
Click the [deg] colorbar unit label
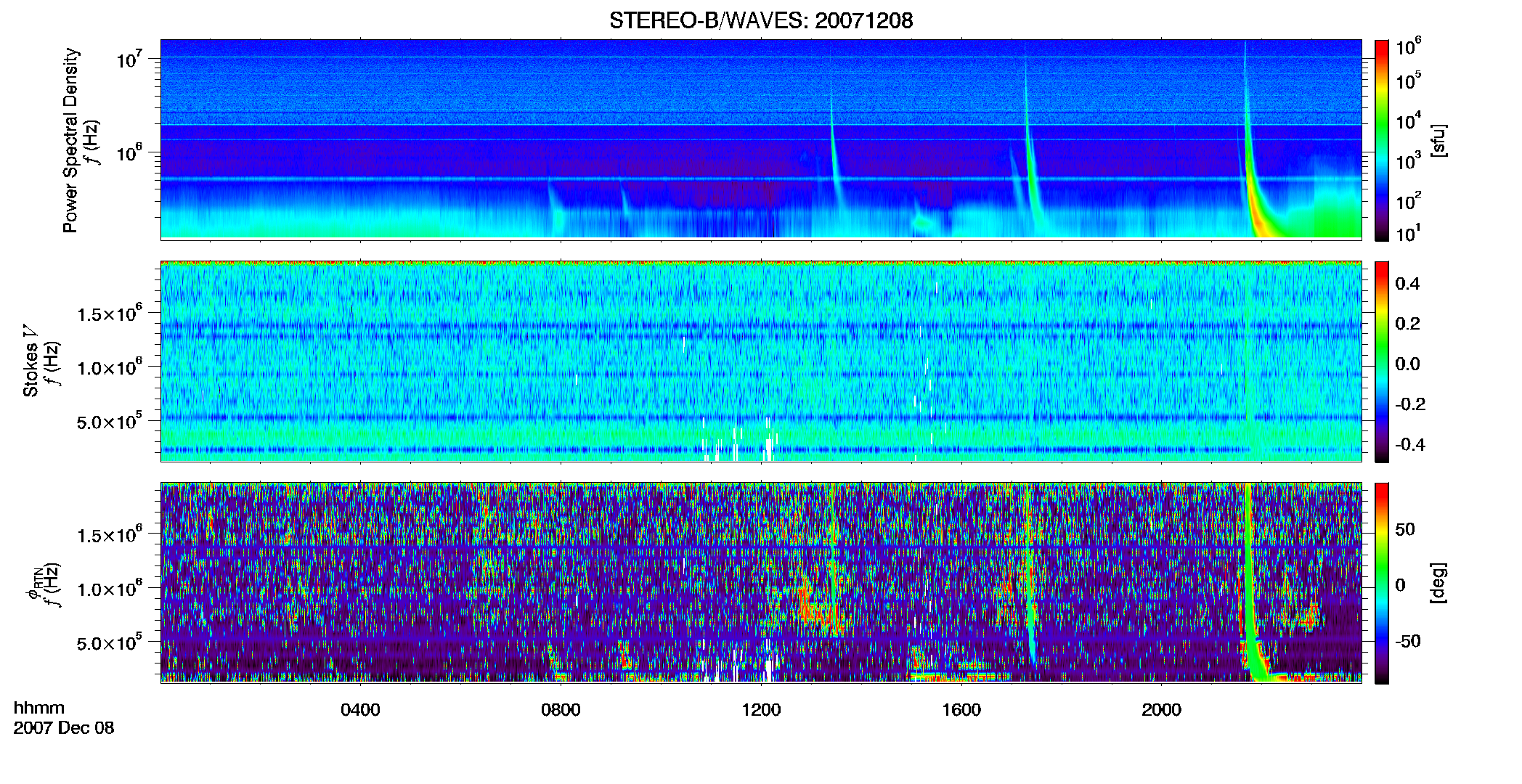click(1438, 583)
